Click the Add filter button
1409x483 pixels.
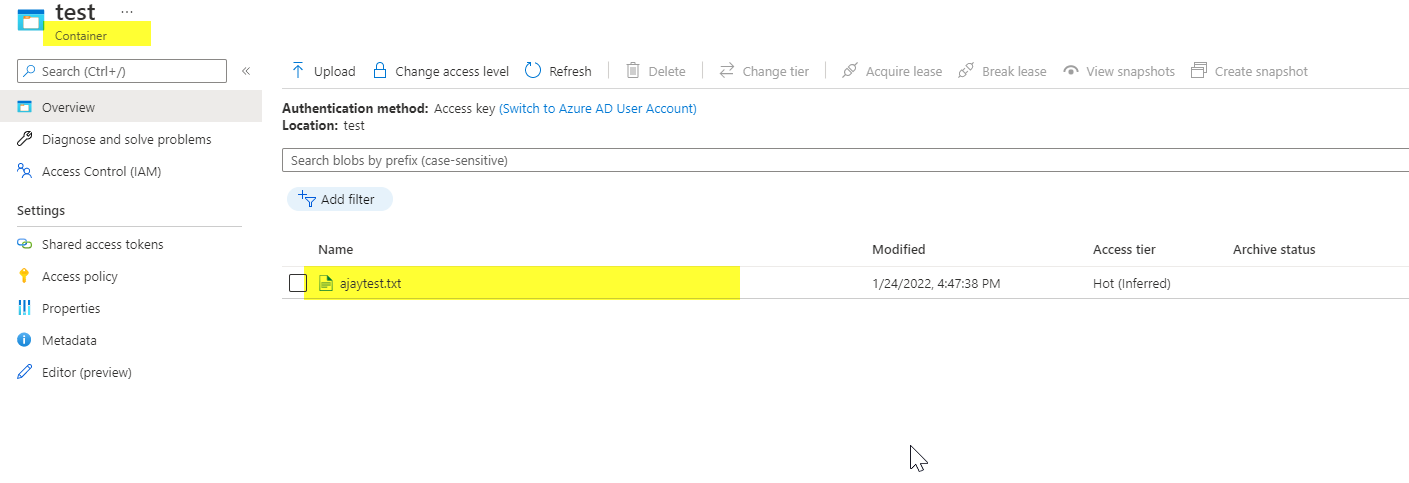340,199
